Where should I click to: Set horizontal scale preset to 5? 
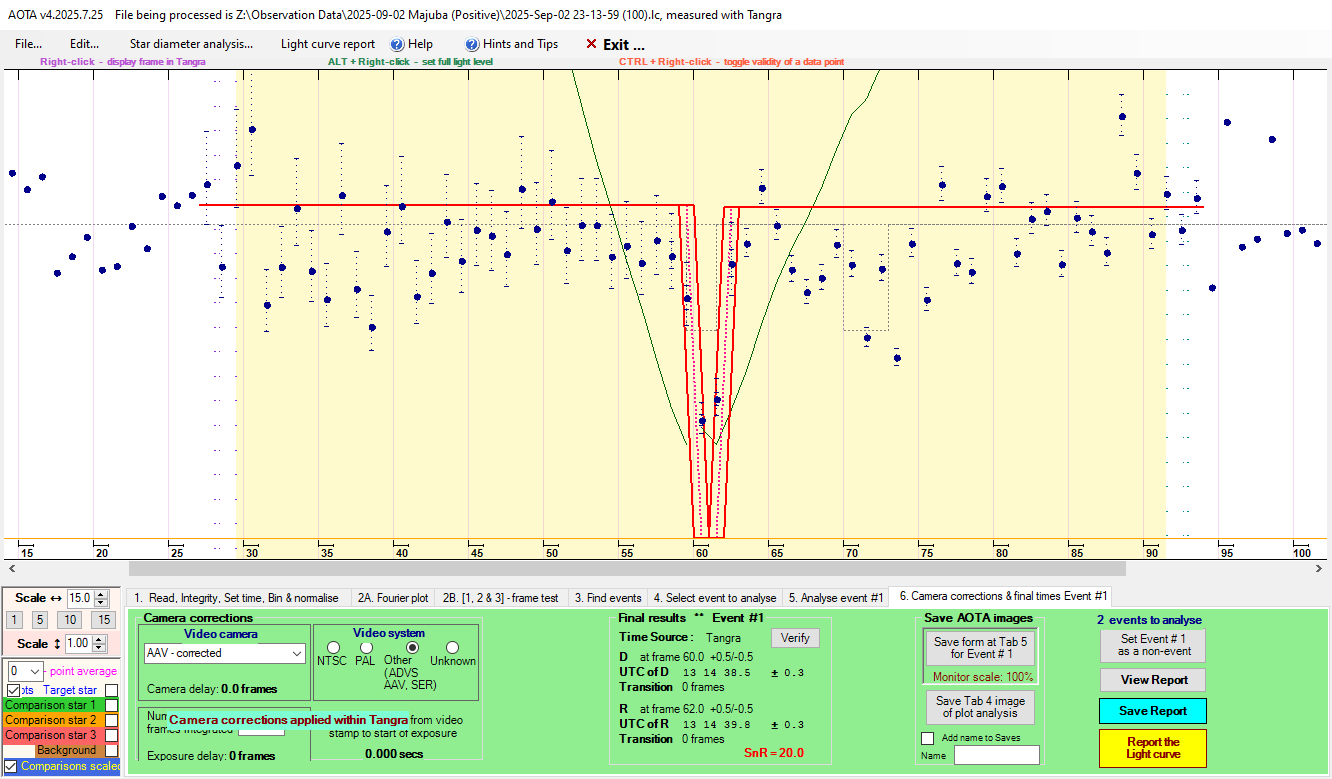pyautogui.click(x=39, y=620)
